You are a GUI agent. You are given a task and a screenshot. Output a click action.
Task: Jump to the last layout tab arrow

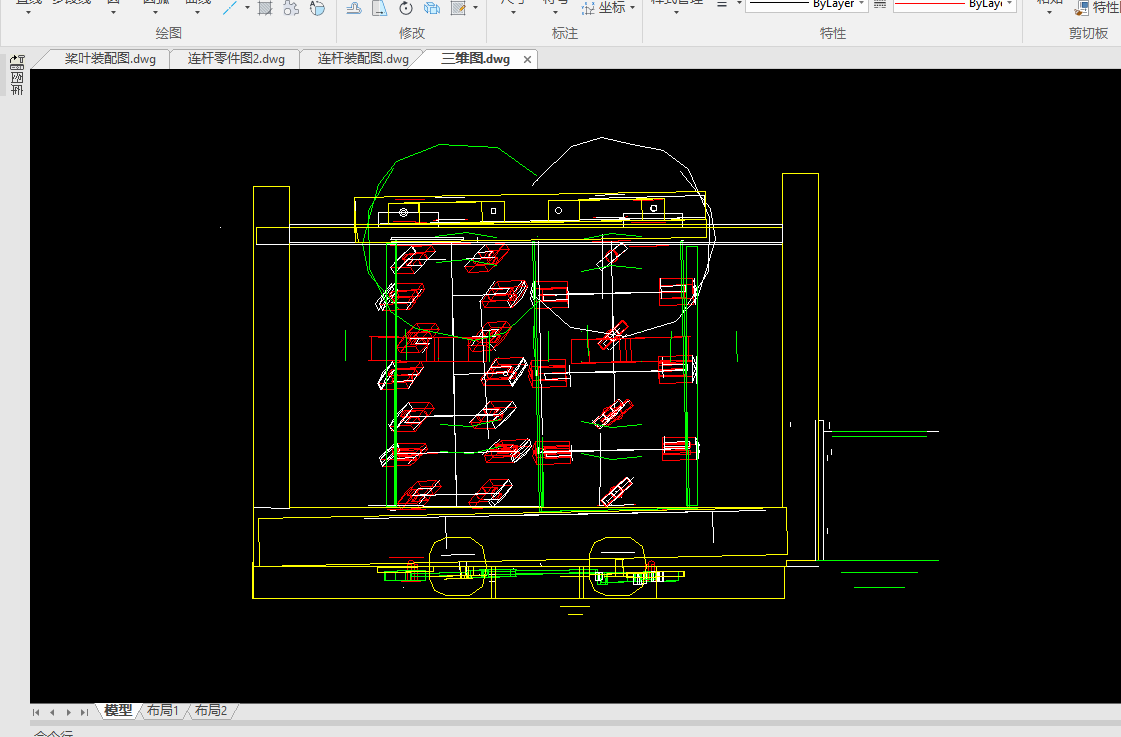(84, 712)
